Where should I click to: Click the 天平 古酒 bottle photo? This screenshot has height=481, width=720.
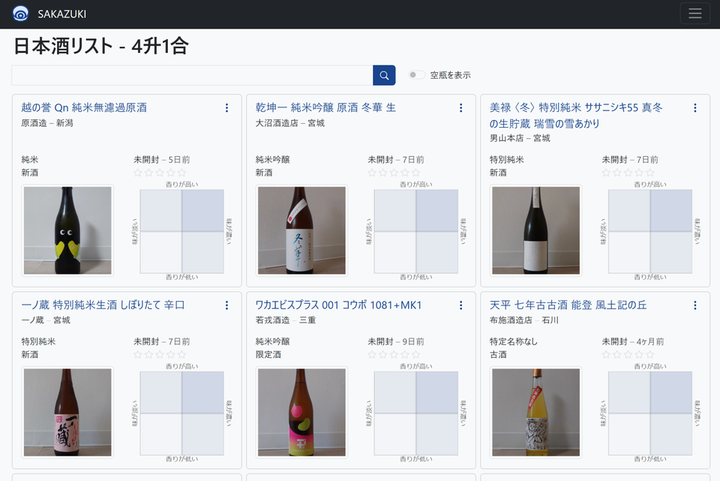click(536, 412)
